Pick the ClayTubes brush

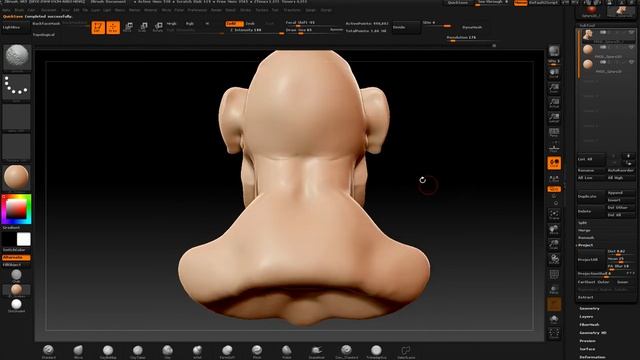(x=138, y=351)
